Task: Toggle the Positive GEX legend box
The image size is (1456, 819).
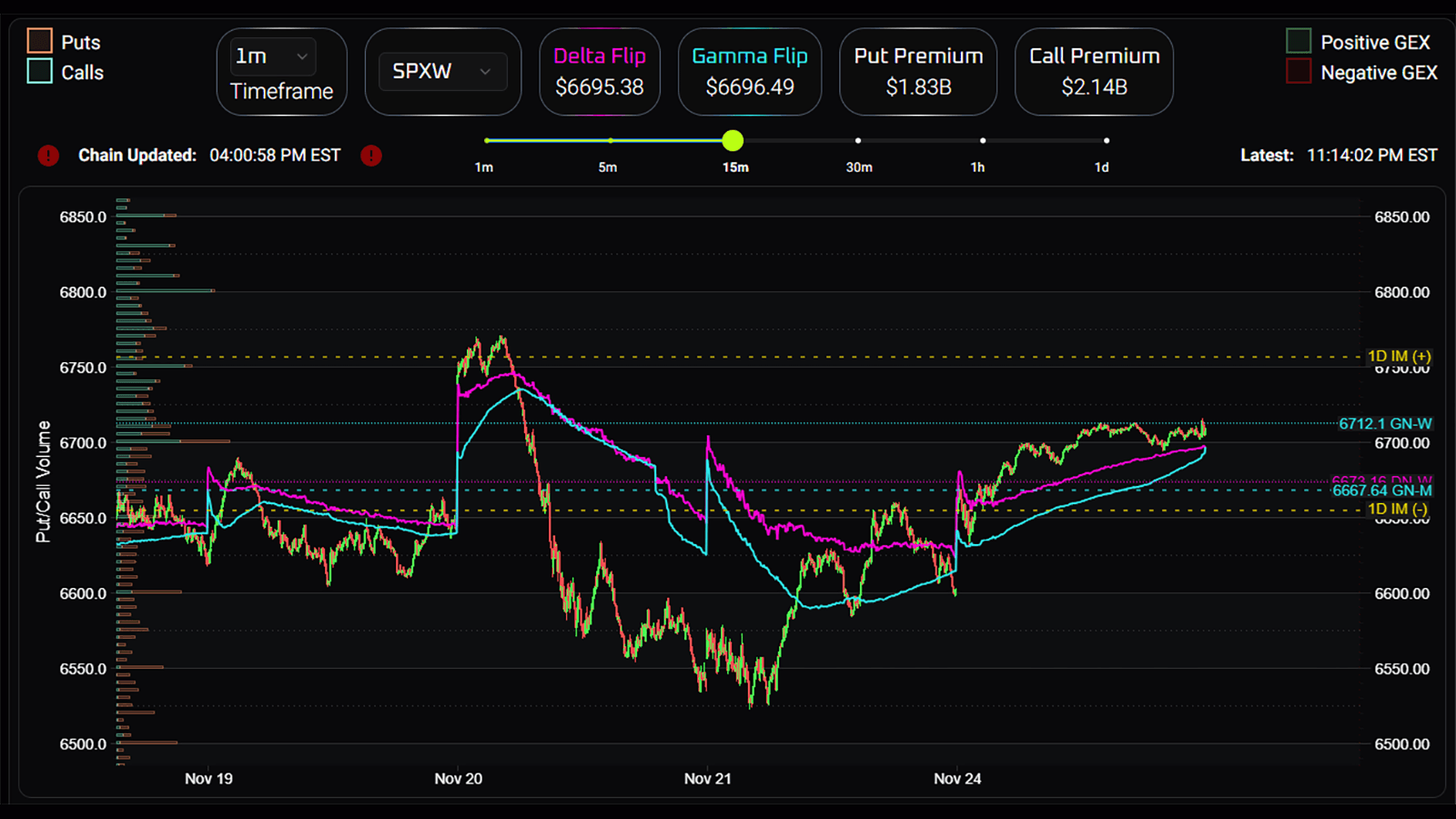Action: (1299, 41)
